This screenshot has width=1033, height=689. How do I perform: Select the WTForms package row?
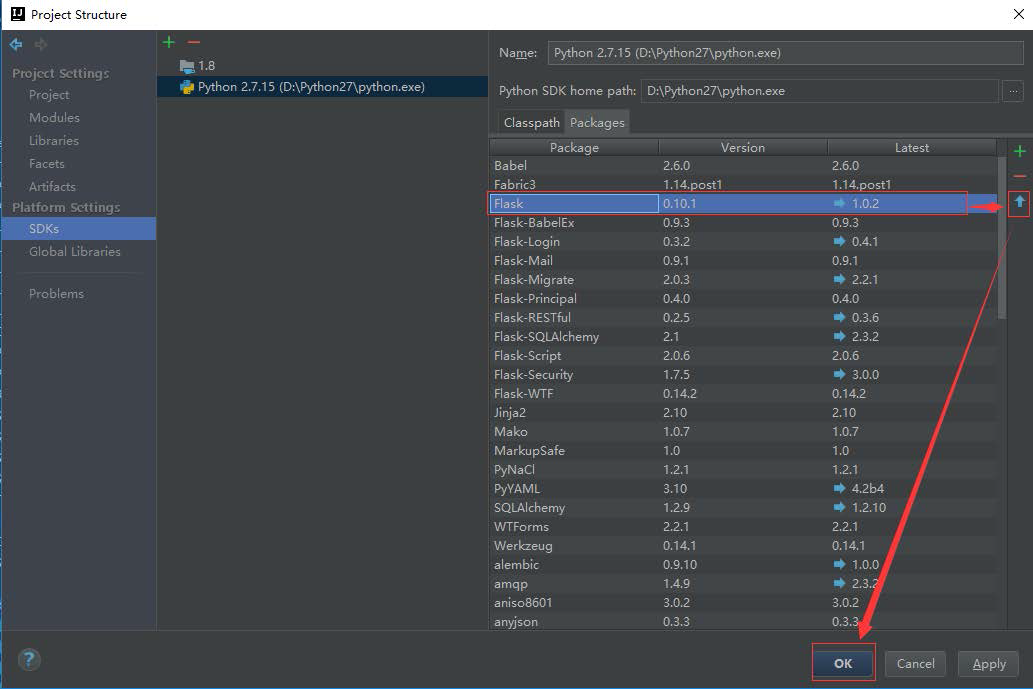(743, 527)
